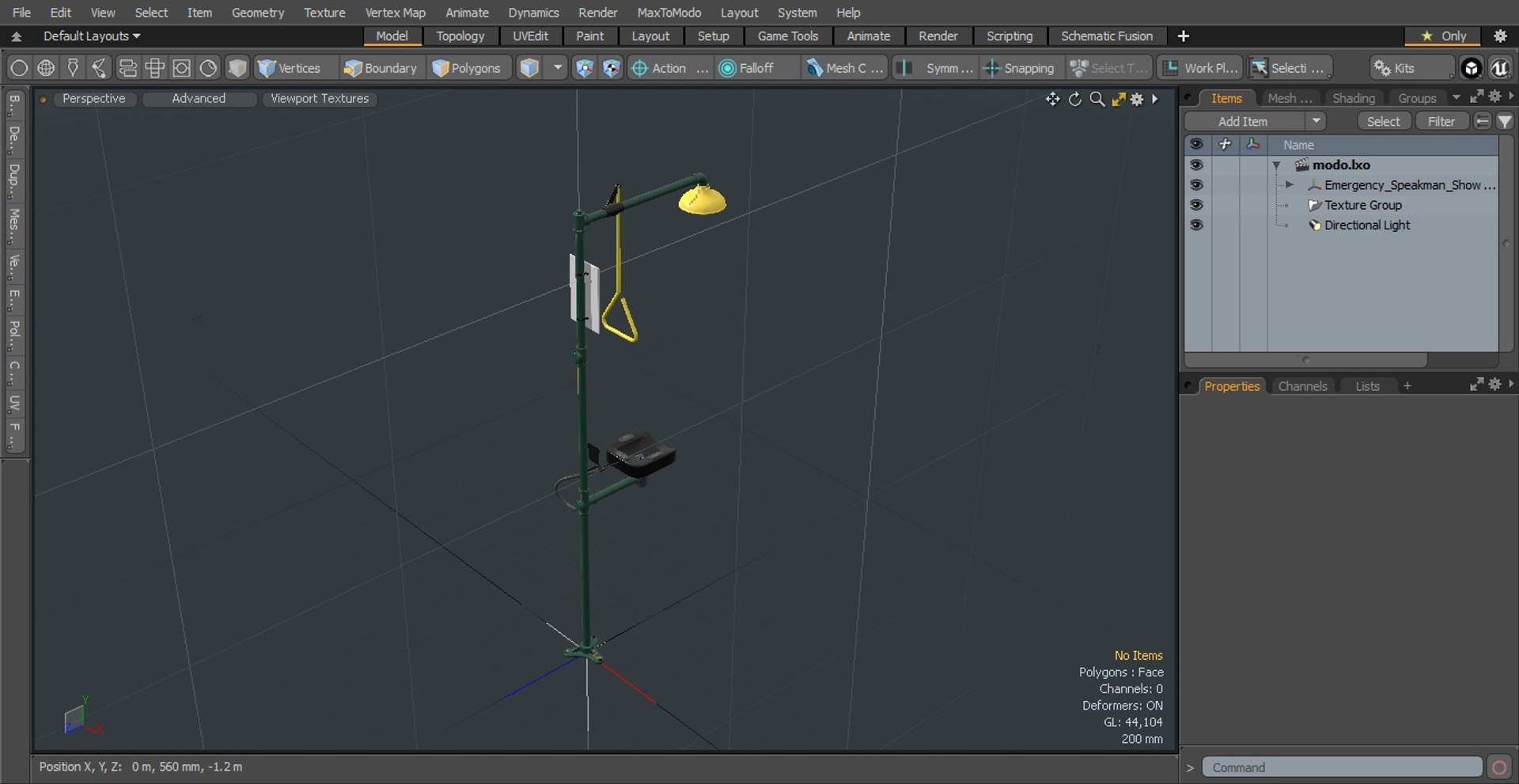Add new layout tab with plus
This screenshot has height=784, width=1519.
pos(1183,36)
